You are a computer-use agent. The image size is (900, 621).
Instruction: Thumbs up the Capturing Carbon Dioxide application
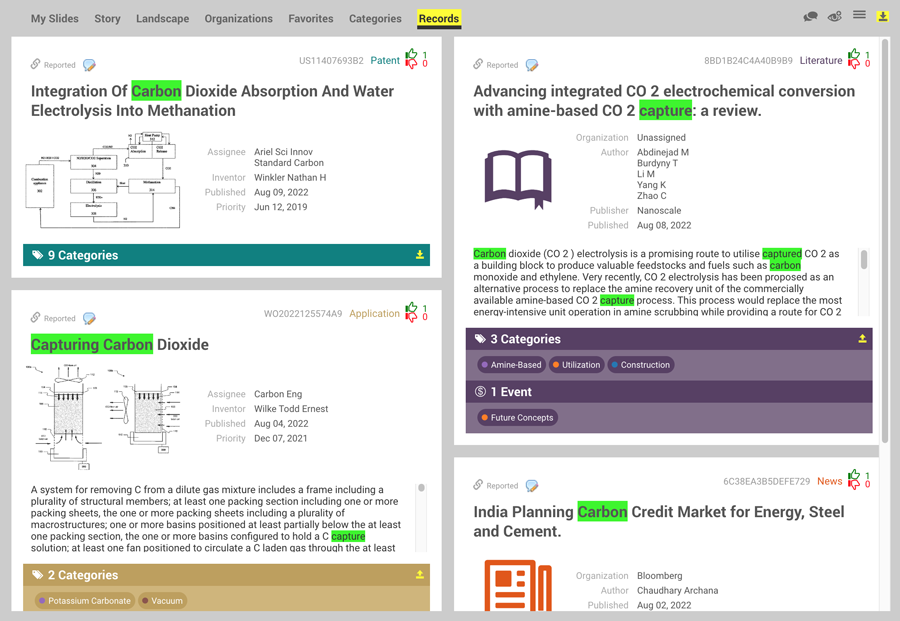click(412, 308)
